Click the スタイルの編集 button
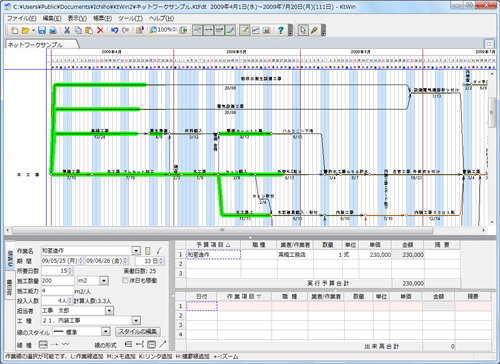The height and width of the screenshot is (364, 500). [138, 332]
